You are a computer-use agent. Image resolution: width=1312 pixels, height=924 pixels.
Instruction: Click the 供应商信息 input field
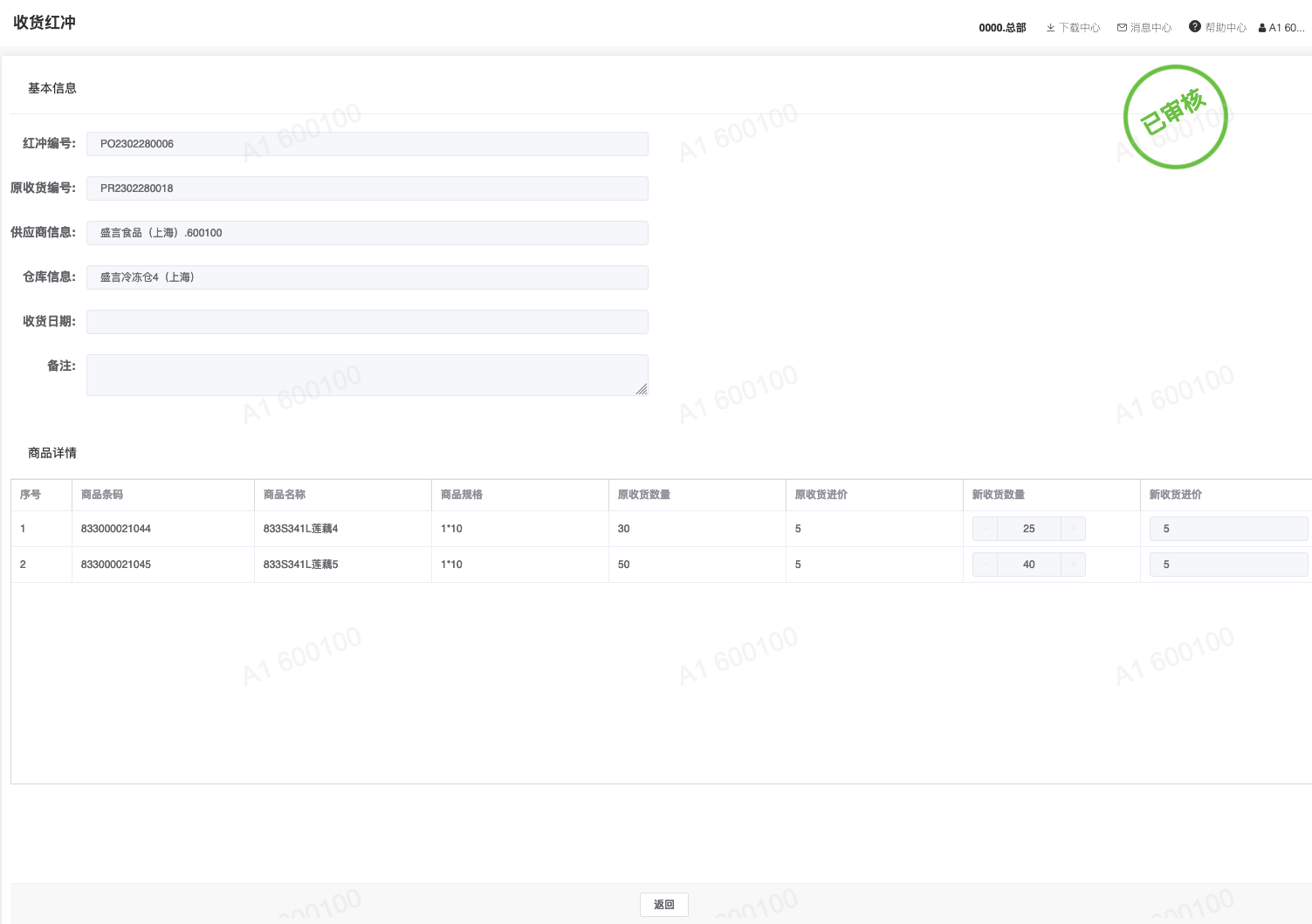coord(367,233)
